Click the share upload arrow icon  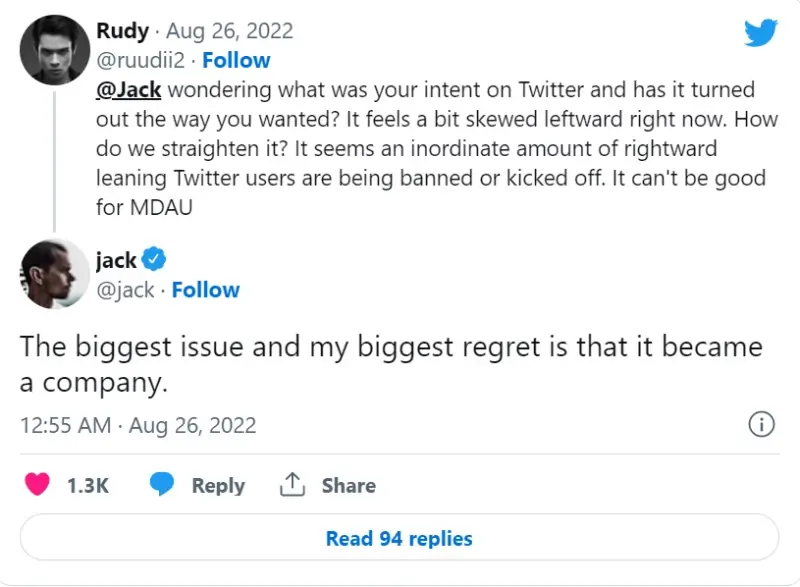point(291,485)
